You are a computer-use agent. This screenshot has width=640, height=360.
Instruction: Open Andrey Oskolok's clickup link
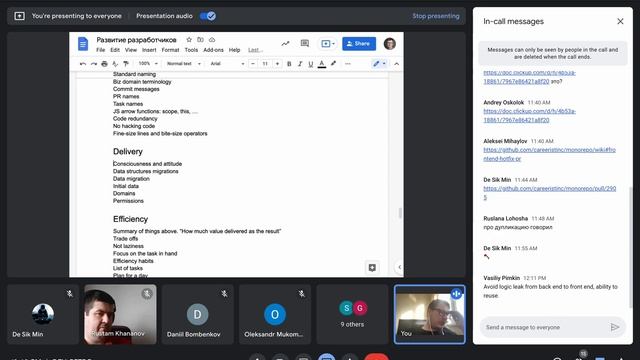[x=529, y=116]
